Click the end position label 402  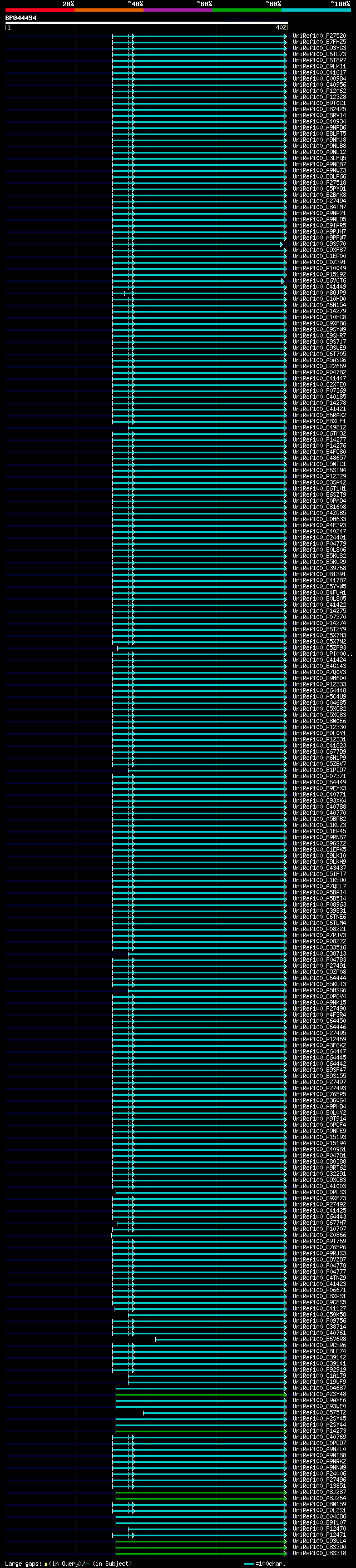[280, 28]
